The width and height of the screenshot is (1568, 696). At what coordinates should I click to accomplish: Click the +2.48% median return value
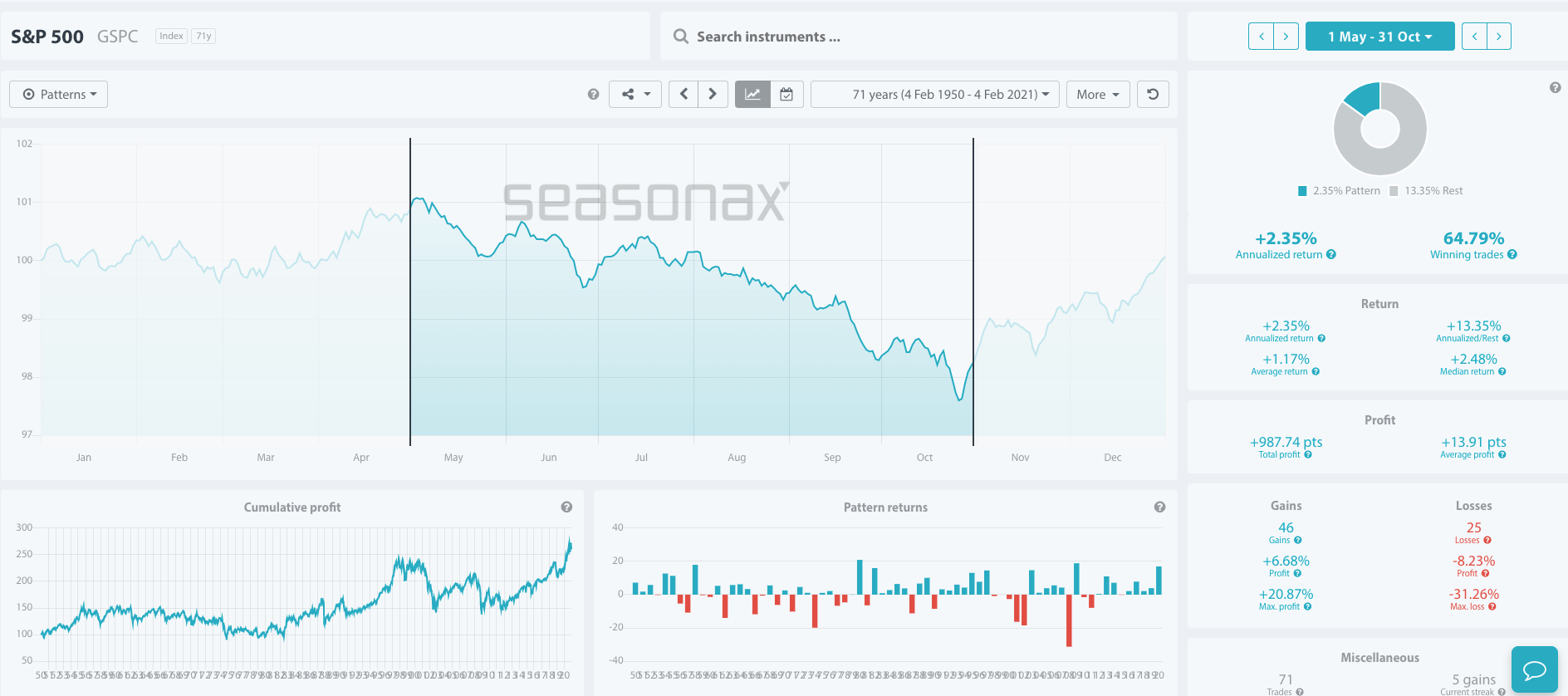tap(1473, 359)
